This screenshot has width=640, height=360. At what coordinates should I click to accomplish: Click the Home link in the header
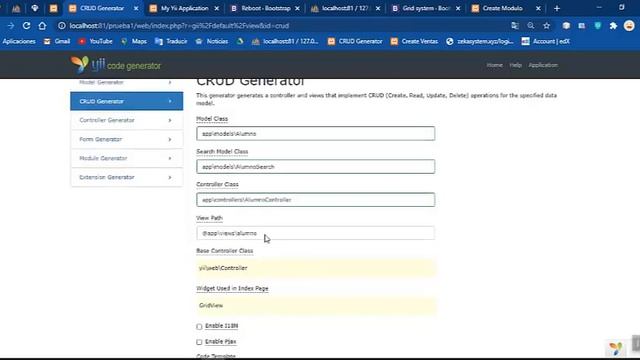pyautogui.click(x=494, y=65)
